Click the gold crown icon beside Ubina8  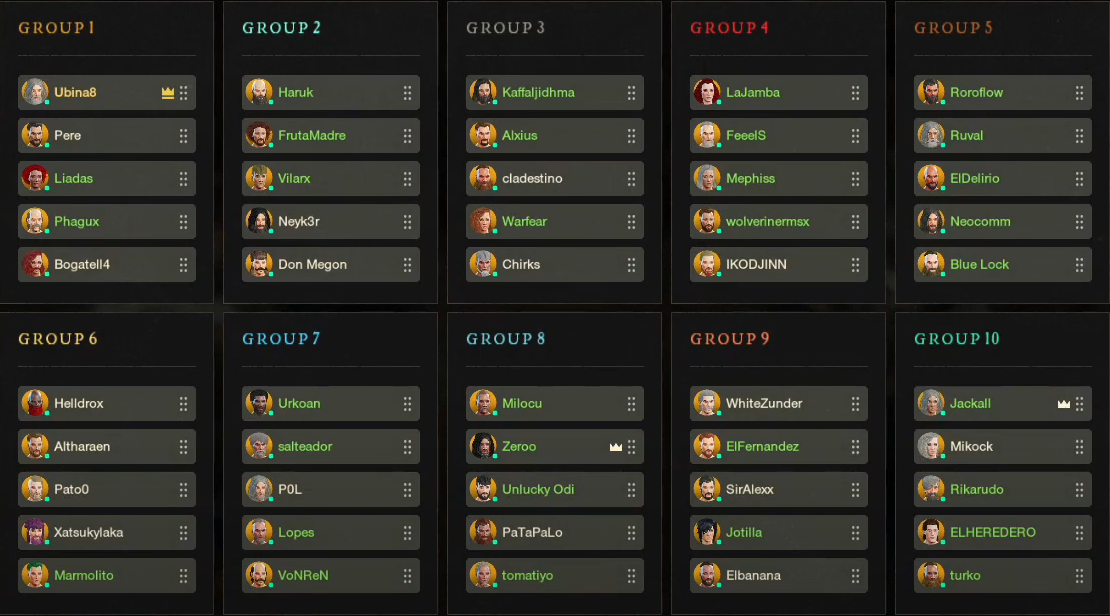point(168,93)
